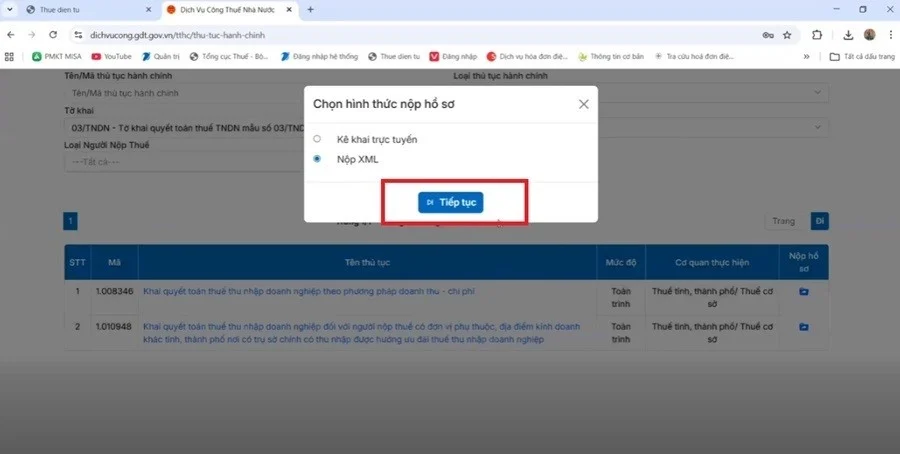Expand the Loại Người Nộp Thuế dropdown
The width and height of the screenshot is (900, 454).
(180, 161)
